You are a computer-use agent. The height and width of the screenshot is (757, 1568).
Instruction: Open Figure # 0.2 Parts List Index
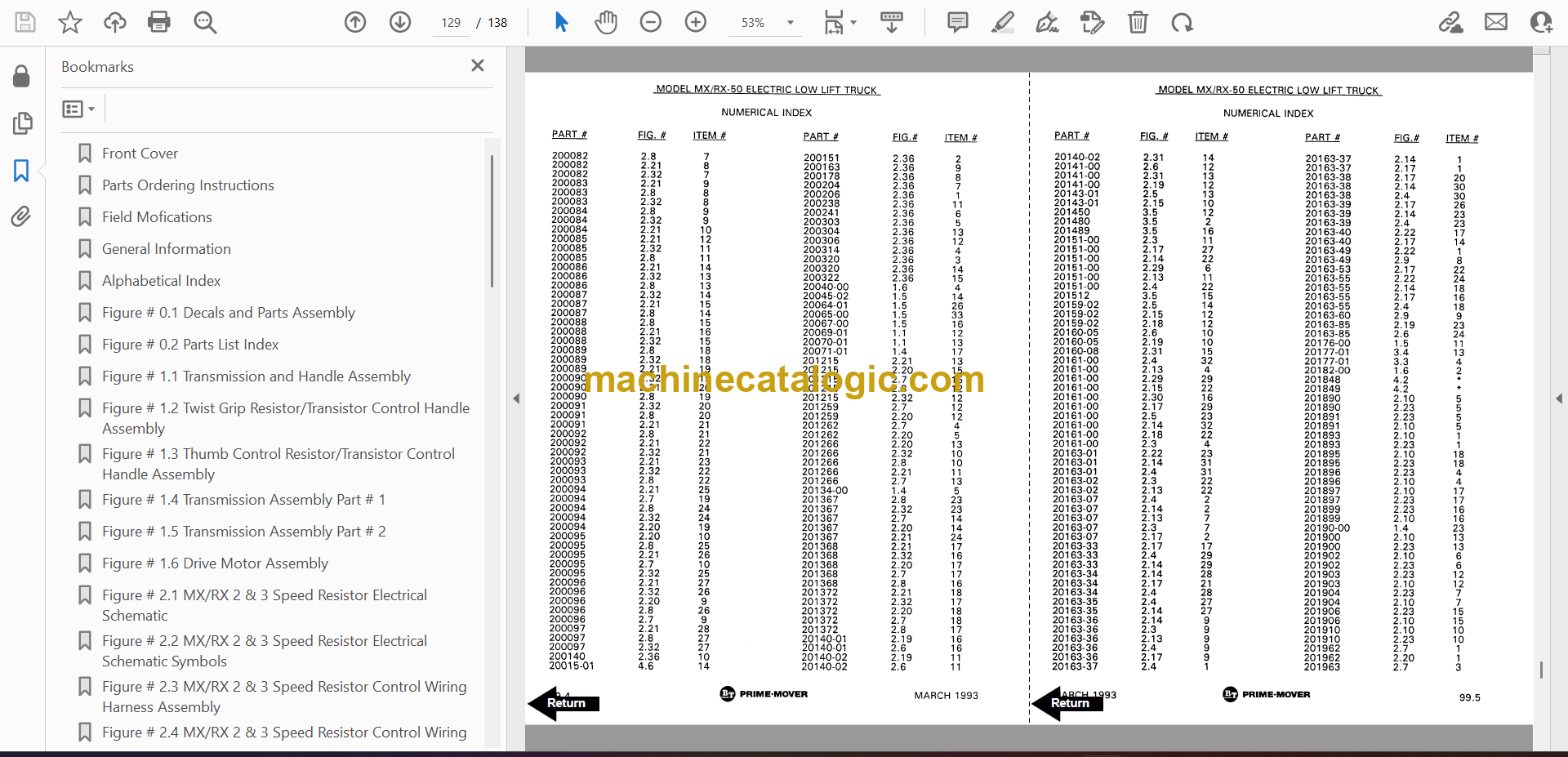coord(190,345)
